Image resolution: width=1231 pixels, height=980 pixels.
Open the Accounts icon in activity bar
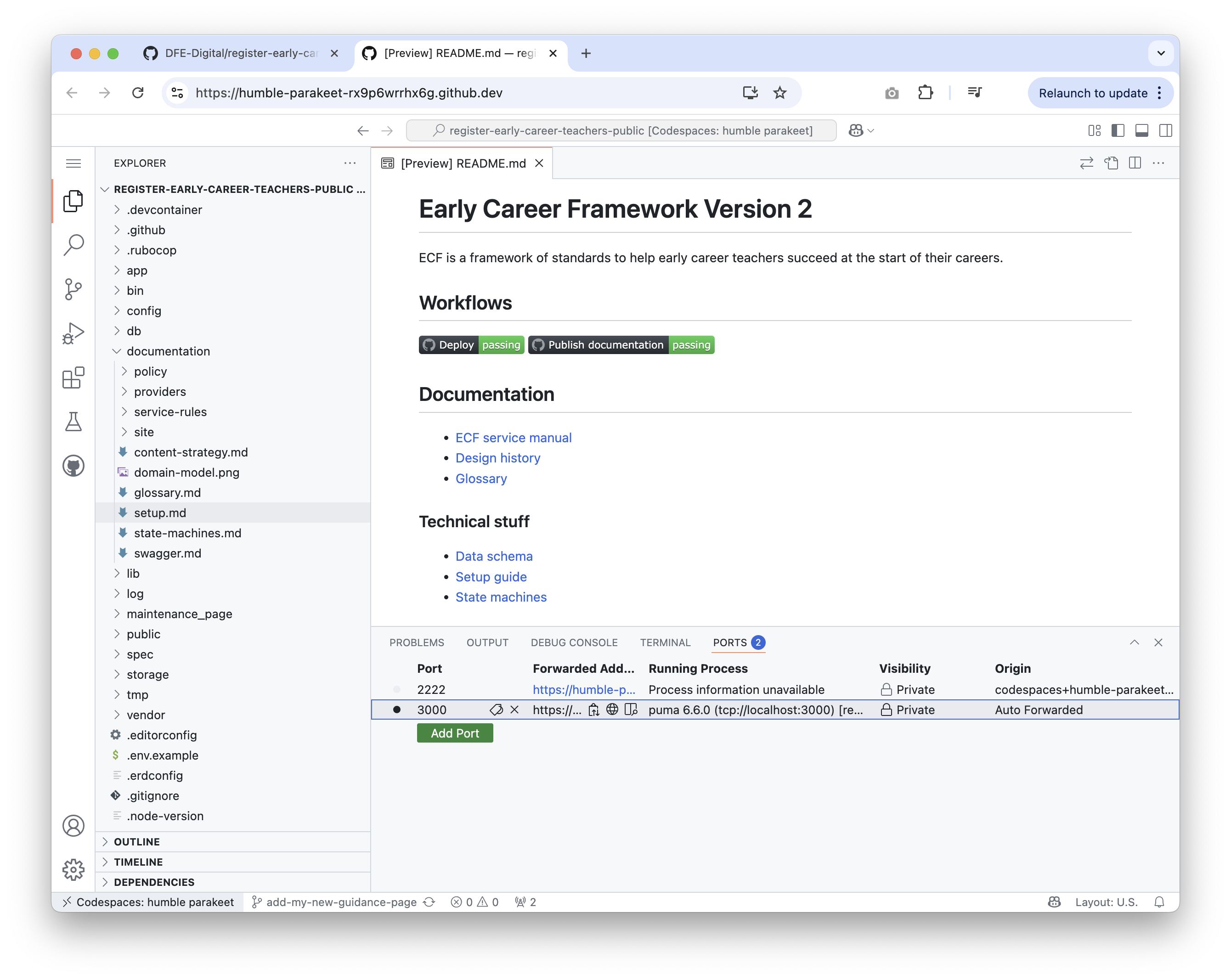[x=73, y=825]
